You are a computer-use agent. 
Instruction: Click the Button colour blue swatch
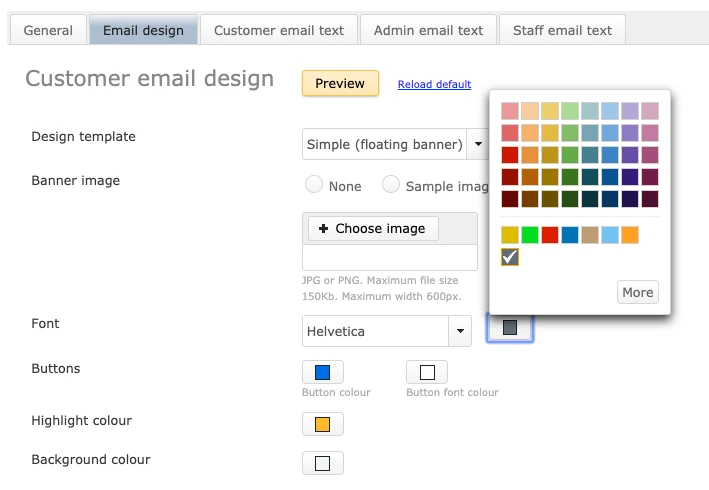[x=322, y=373]
